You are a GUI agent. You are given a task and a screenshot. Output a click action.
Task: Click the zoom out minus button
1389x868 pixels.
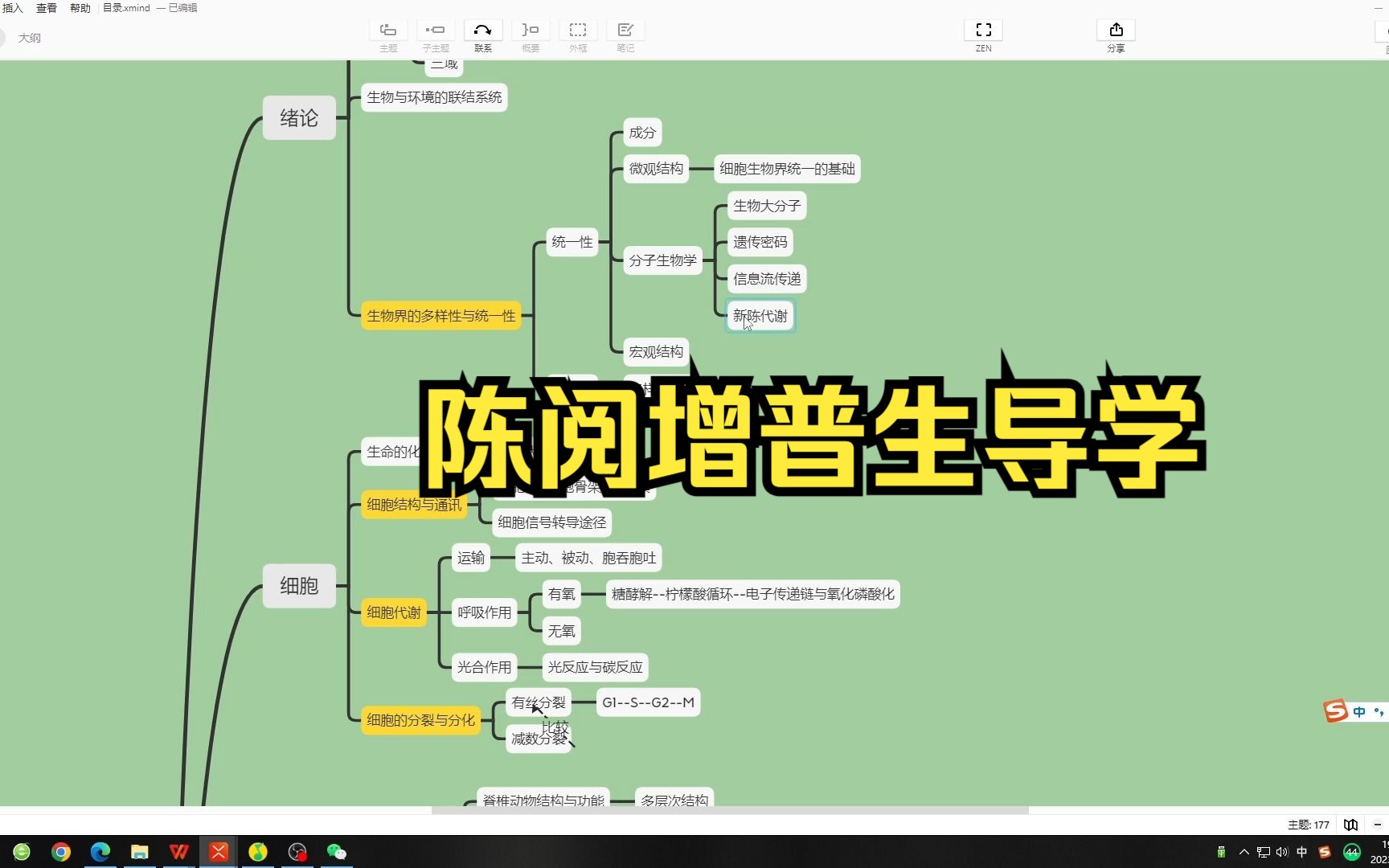(1377, 825)
